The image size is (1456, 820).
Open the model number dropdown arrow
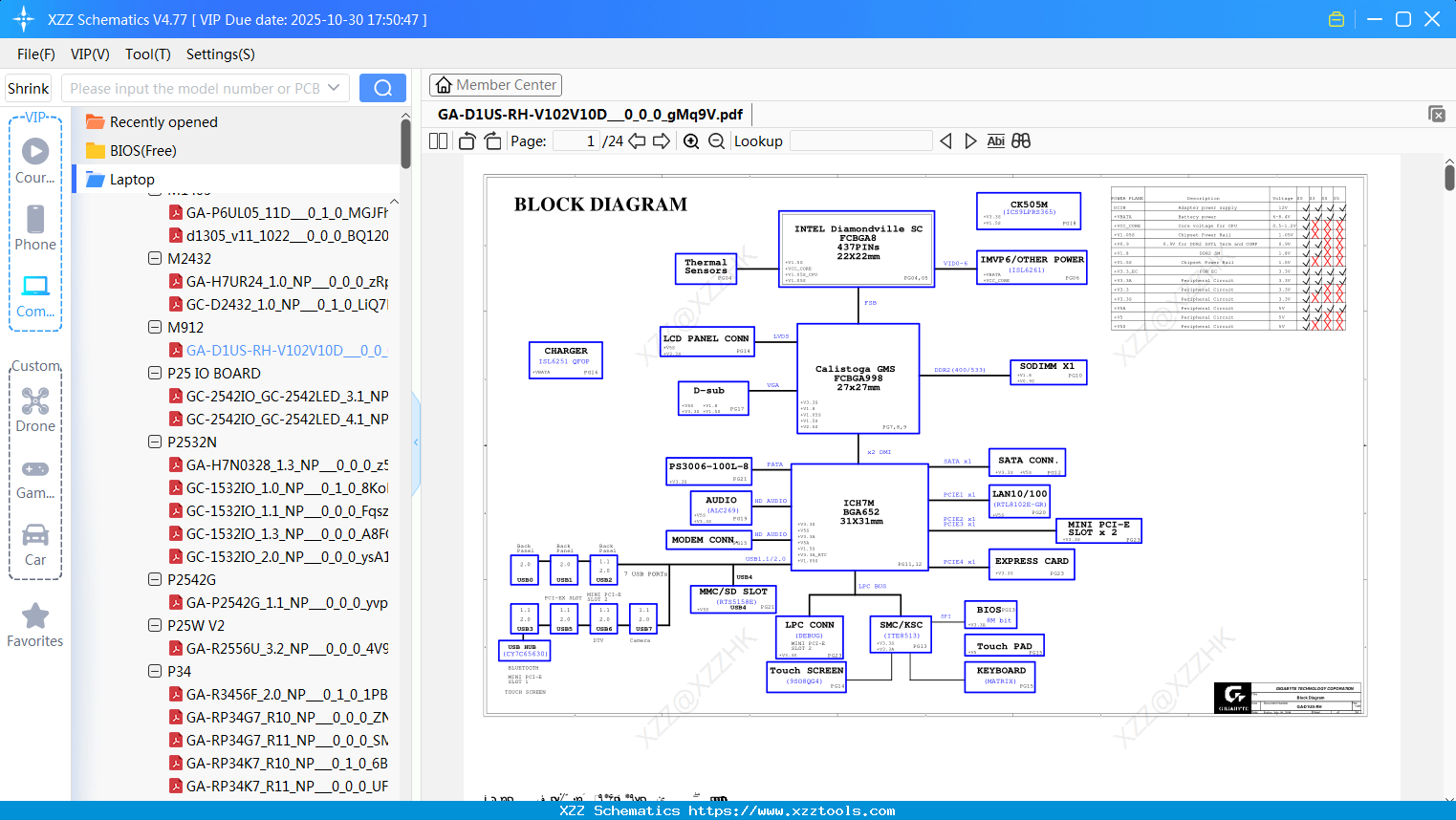[334, 88]
